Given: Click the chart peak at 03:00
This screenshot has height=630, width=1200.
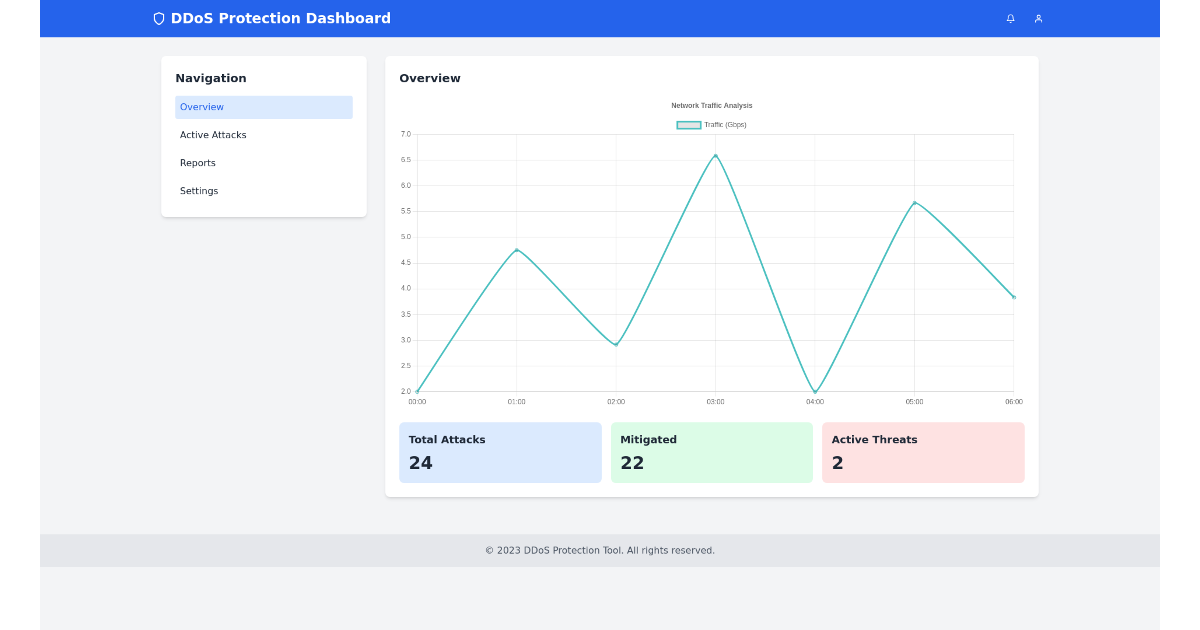Looking at the screenshot, I should 715,156.
